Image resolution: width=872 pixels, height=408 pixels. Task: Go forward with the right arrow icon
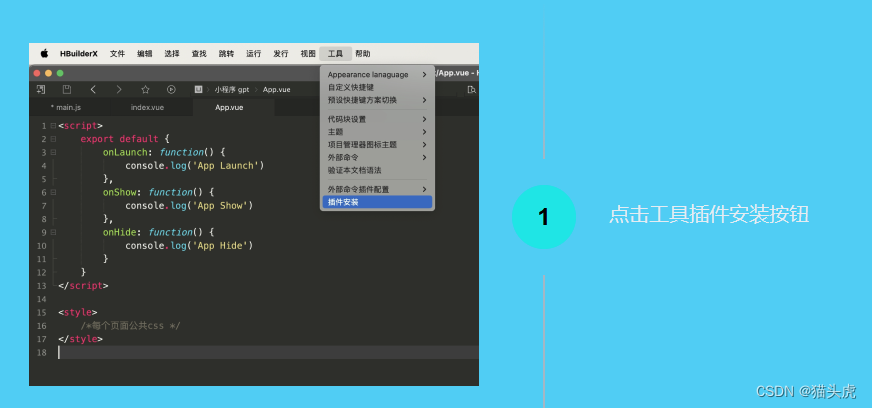[x=119, y=89]
